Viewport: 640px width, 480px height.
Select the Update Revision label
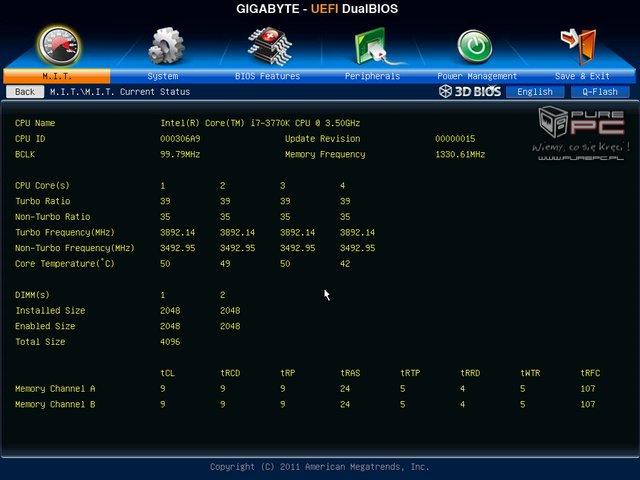tap(322, 139)
